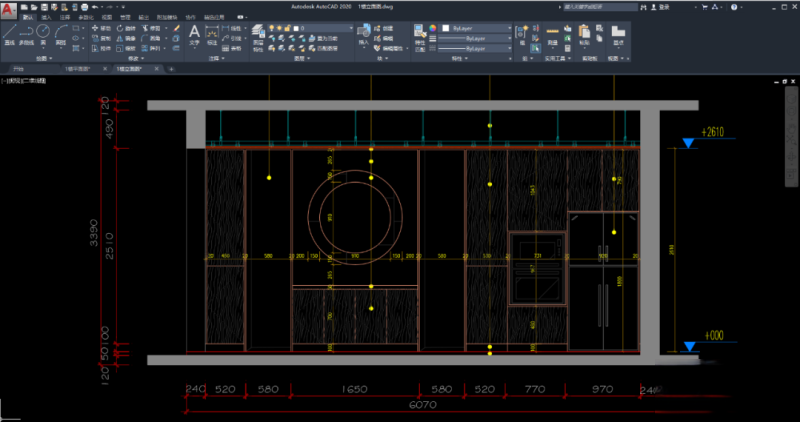Viewport: 800px width, 422px height.
Task: Add a new drawing tab with plus button
Action: pyautogui.click(x=171, y=69)
